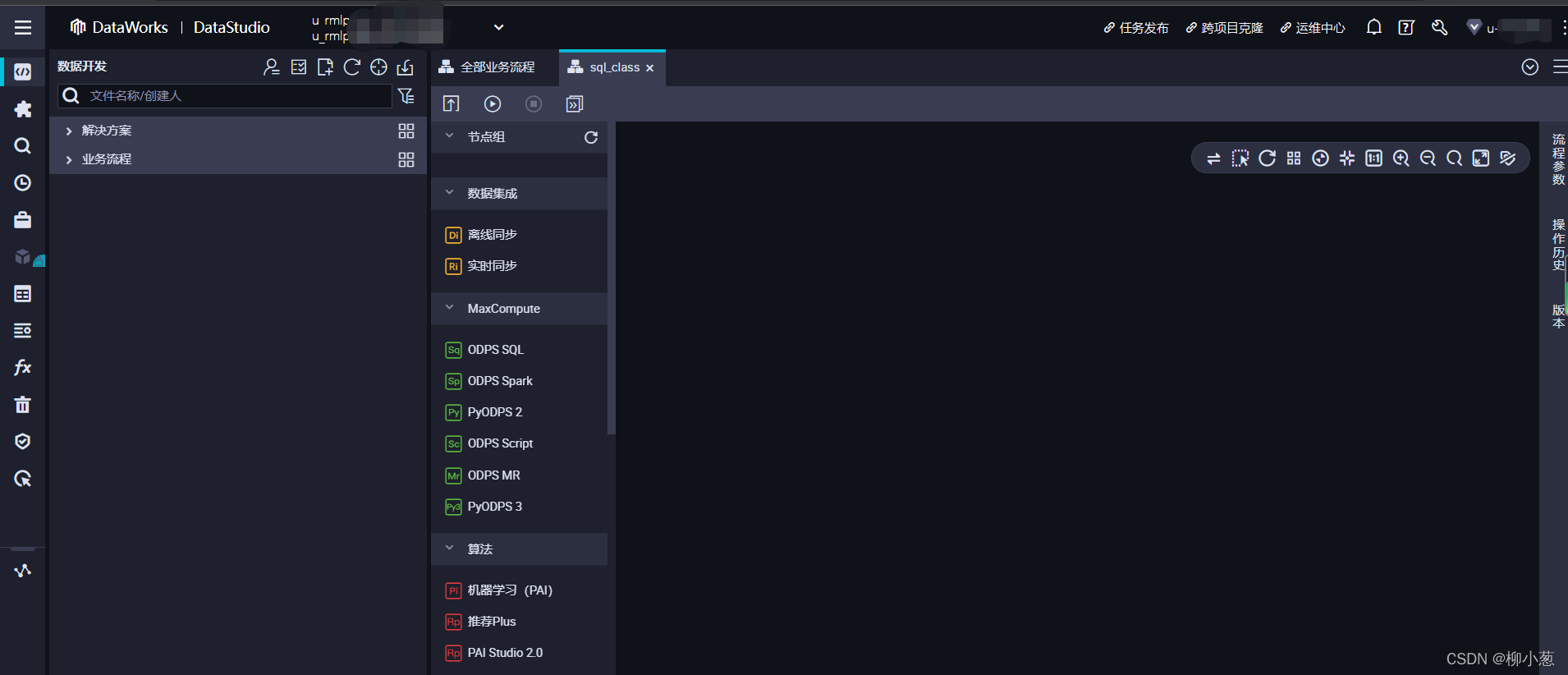This screenshot has width=1568, height=675.
Task: Open the DataStudio code development sidebar icon
Action: click(23, 72)
